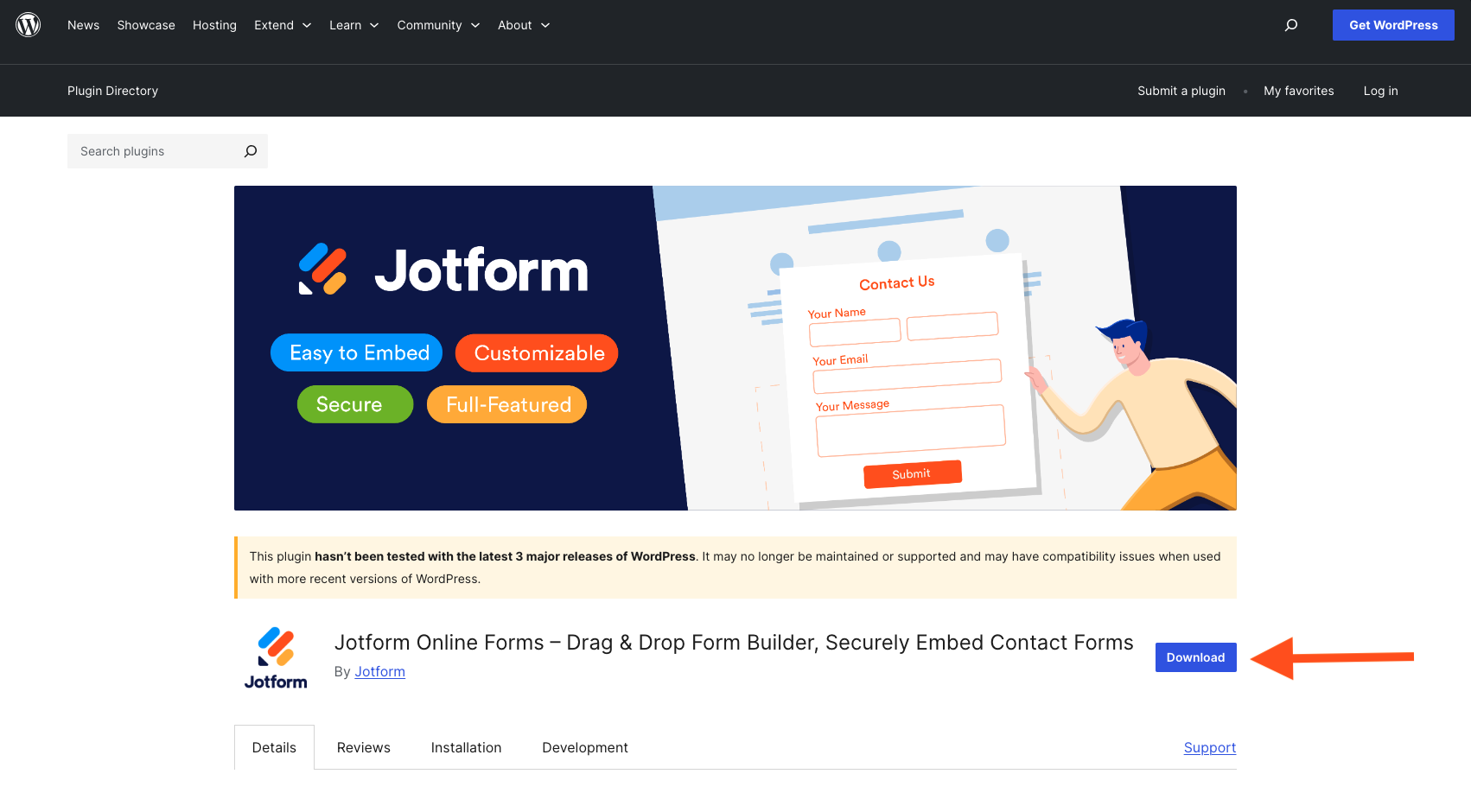This screenshot has width=1471, height=812.
Task: Click the plugin search submit icon
Action: [251, 151]
